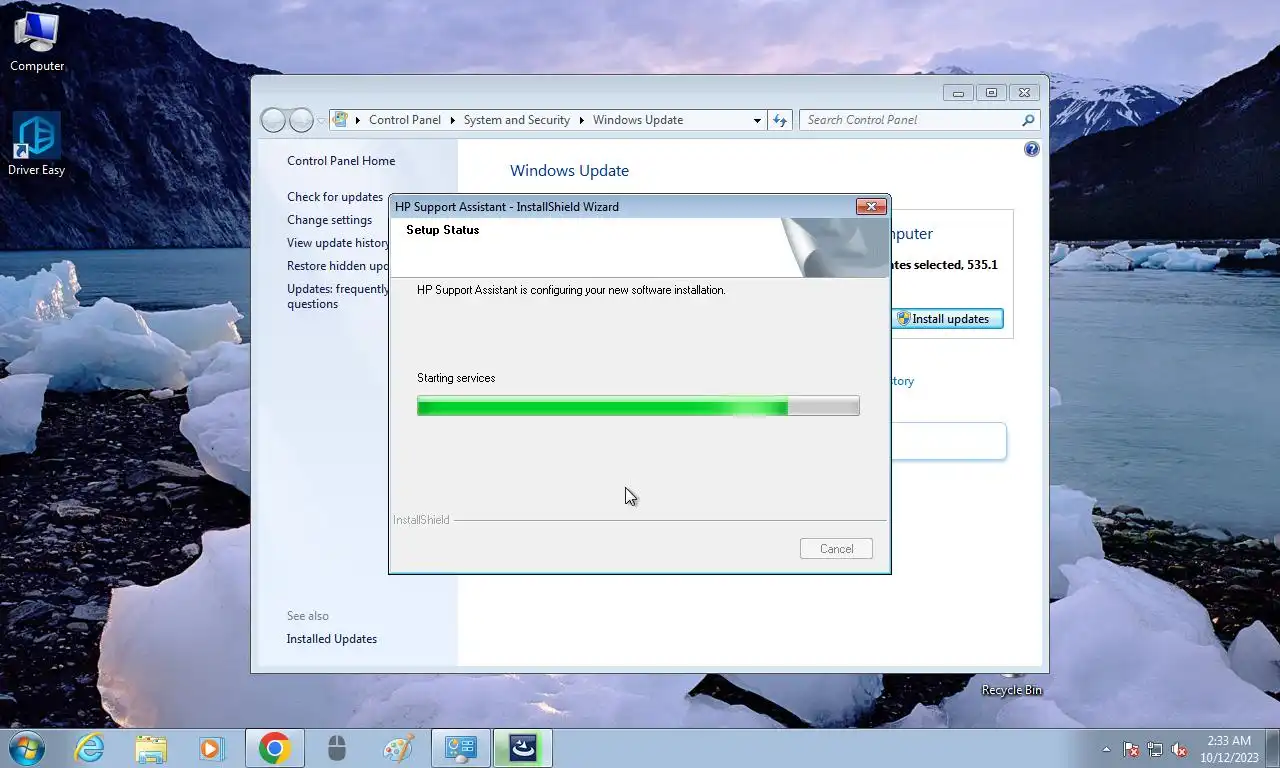Open View update history link

pyautogui.click(x=338, y=243)
